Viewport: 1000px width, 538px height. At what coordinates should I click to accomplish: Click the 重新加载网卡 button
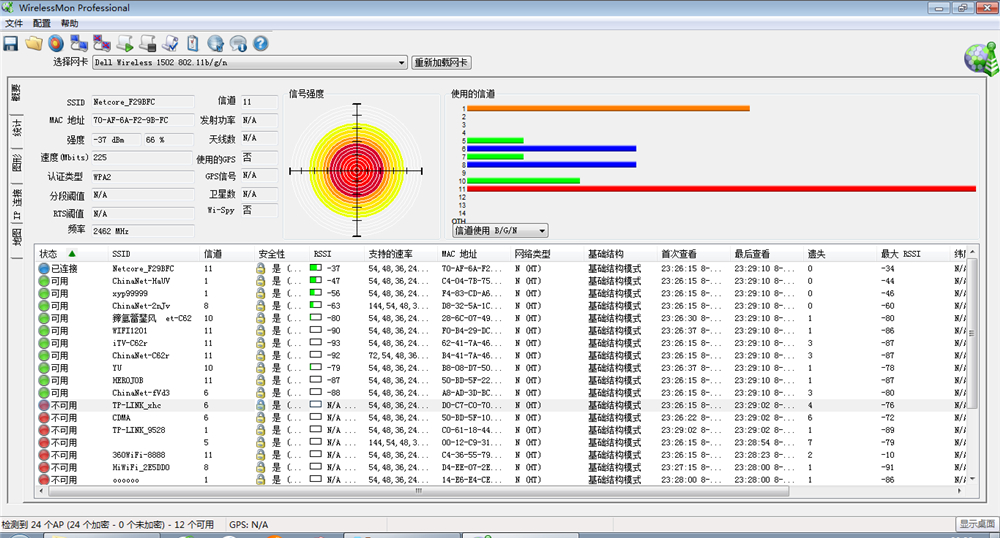[x=440, y=62]
